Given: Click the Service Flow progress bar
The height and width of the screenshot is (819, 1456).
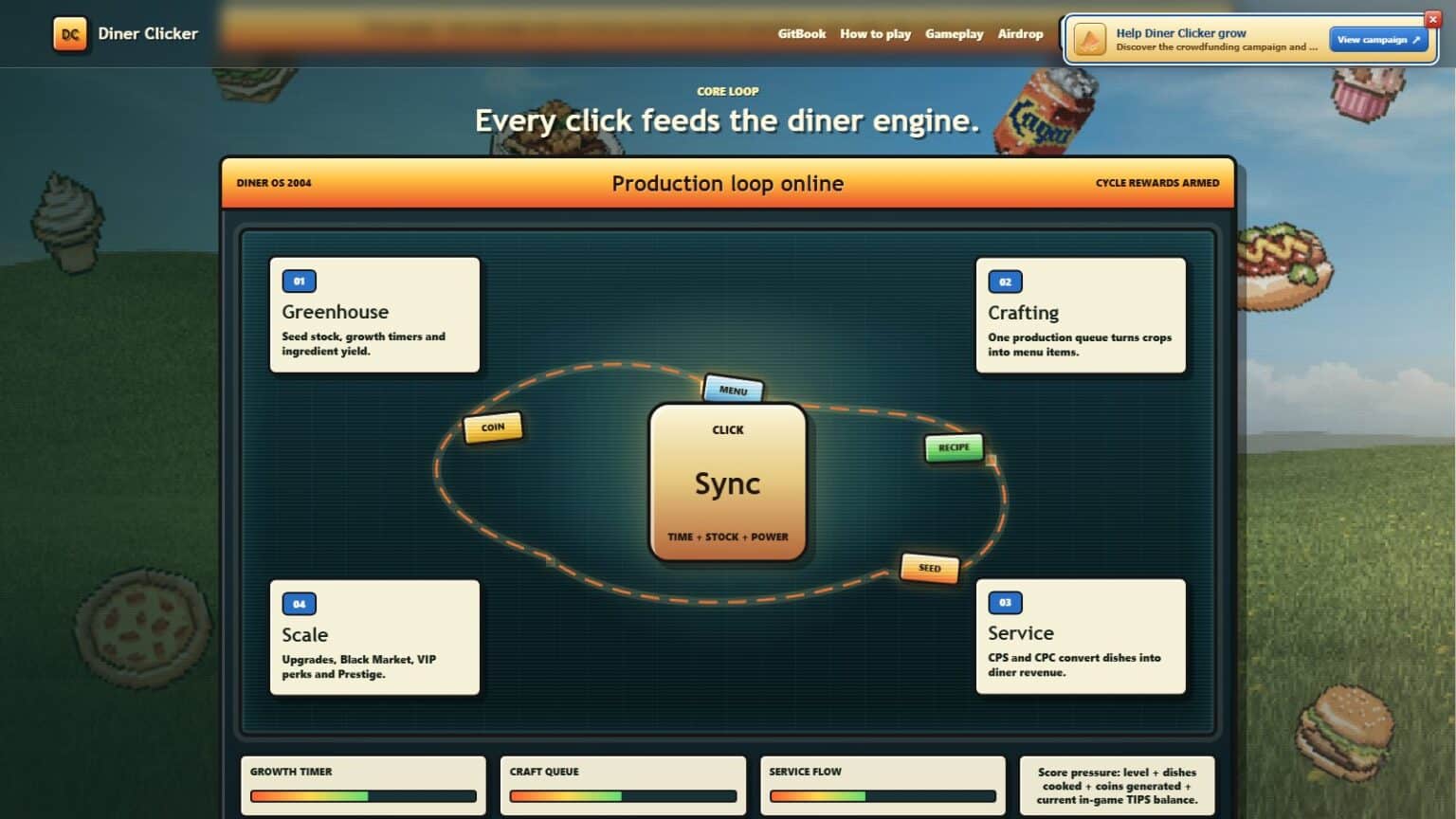Looking at the screenshot, I should pyautogui.click(x=883, y=796).
